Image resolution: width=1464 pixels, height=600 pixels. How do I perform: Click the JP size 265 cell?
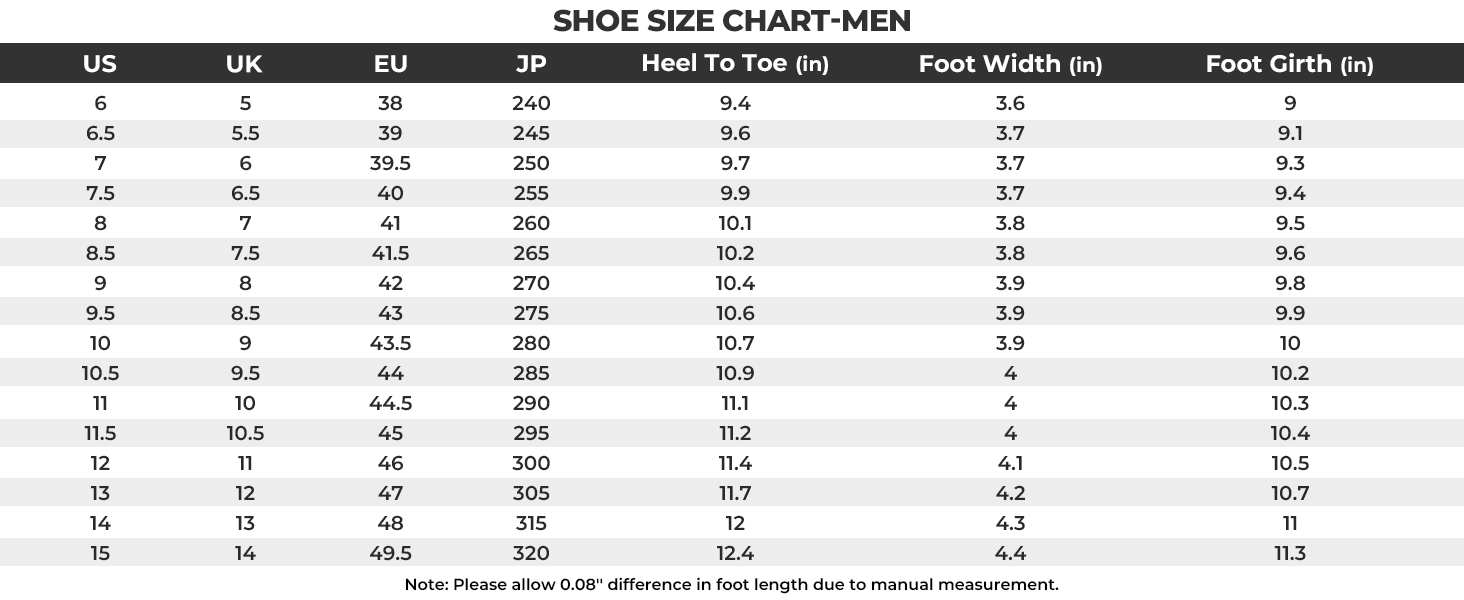click(531, 253)
